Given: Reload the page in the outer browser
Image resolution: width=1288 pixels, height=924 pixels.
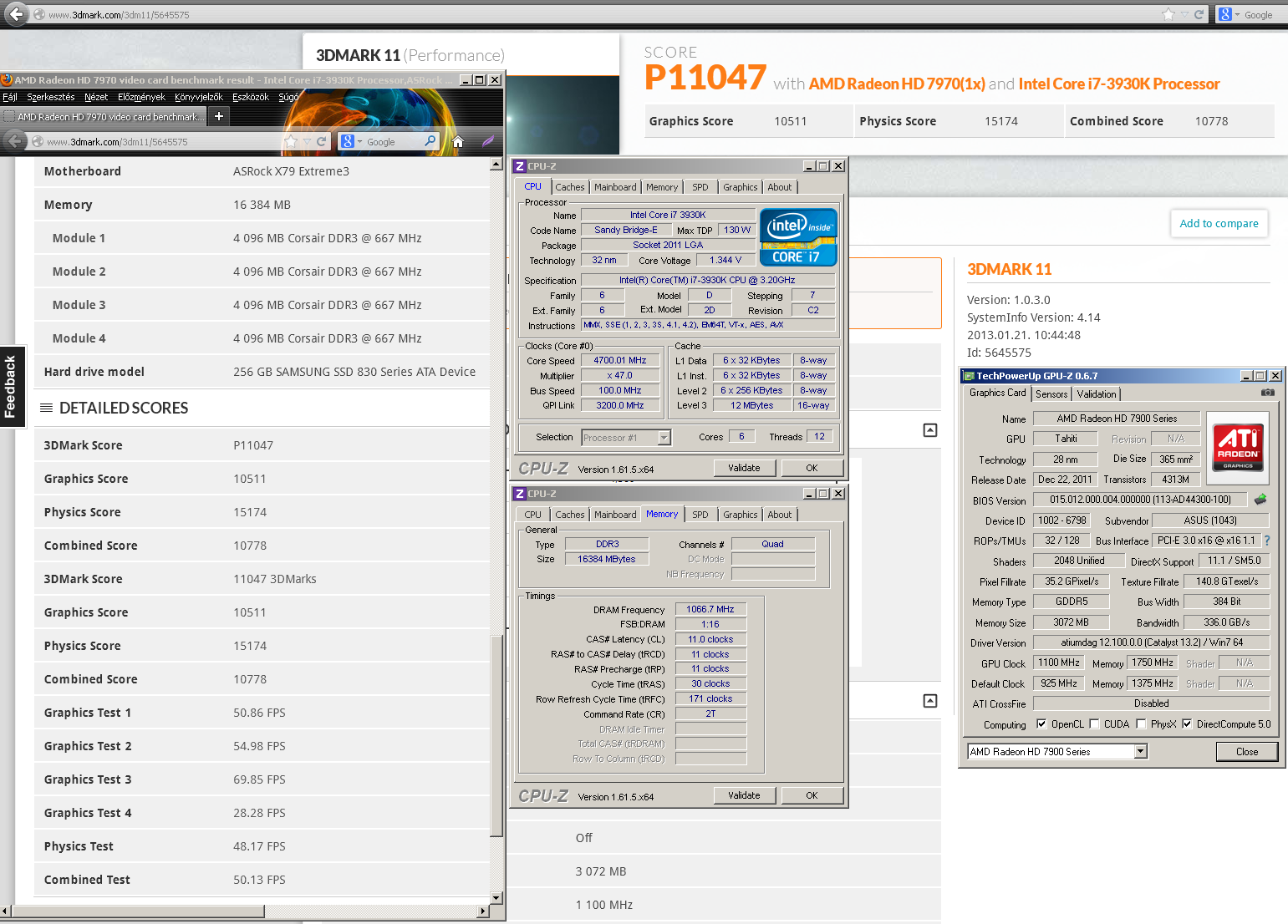Looking at the screenshot, I should [1199, 14].
